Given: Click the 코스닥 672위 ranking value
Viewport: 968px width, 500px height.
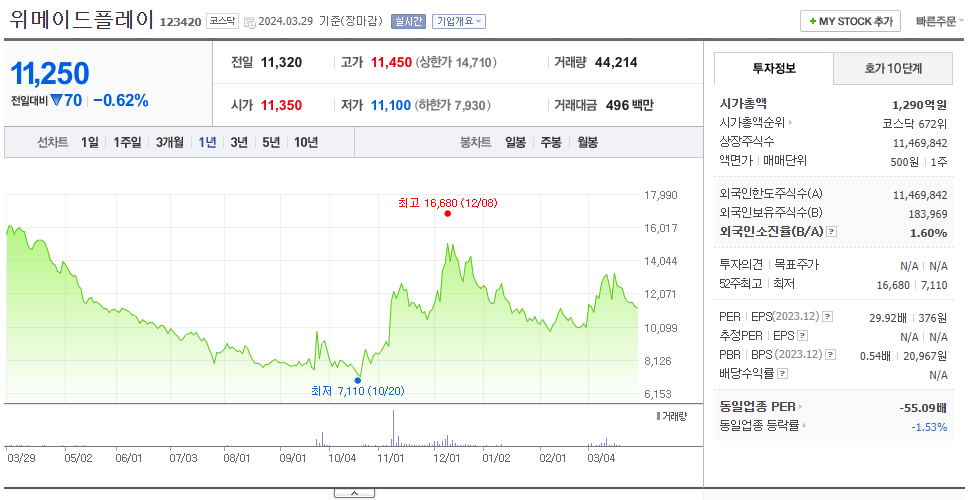Looking at the screenshot, I should click(915, 123).
